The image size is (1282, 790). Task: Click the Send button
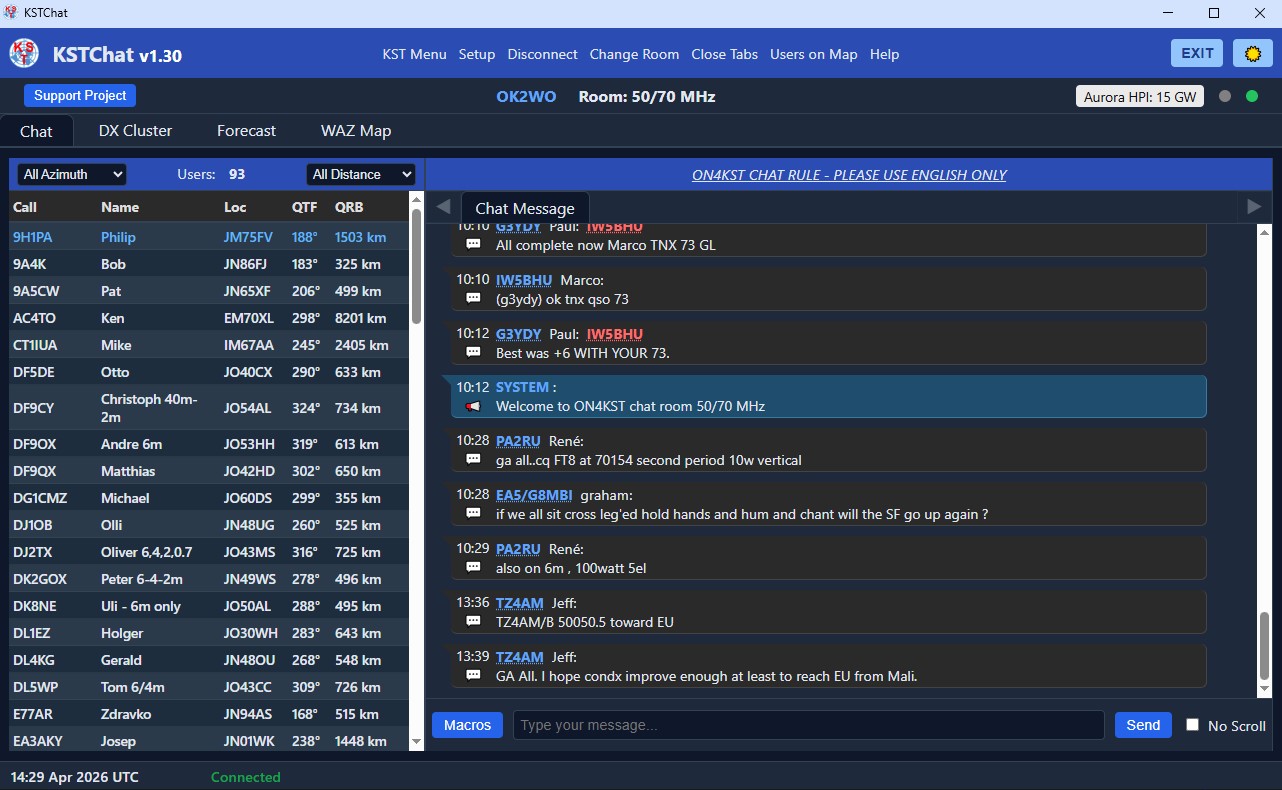[x=1143, y=725]
